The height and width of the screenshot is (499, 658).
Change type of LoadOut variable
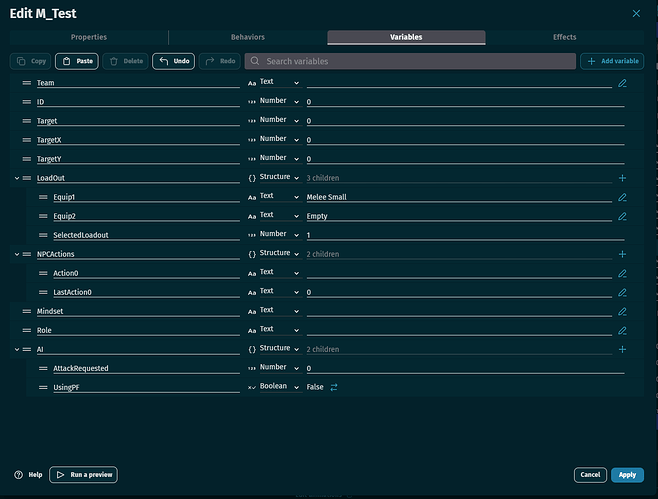tap(279, 177)
